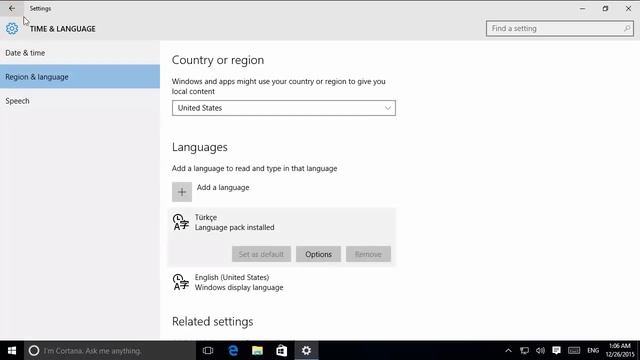Set Türkçe as default language
The width and height of the screenshot is (640, 360).
click(261, 254)
